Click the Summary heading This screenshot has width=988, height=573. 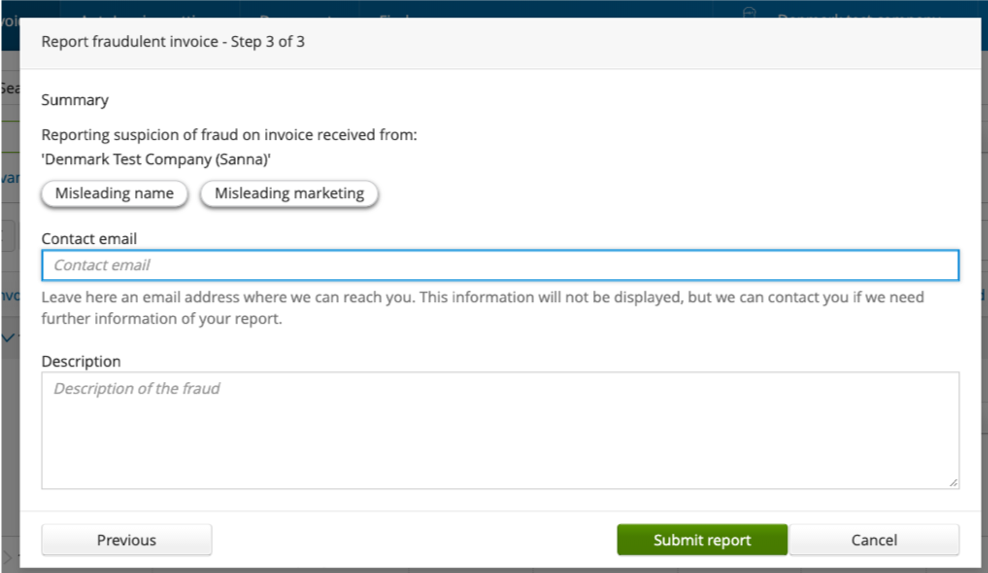pyautogui.click(x=75, y=100)
